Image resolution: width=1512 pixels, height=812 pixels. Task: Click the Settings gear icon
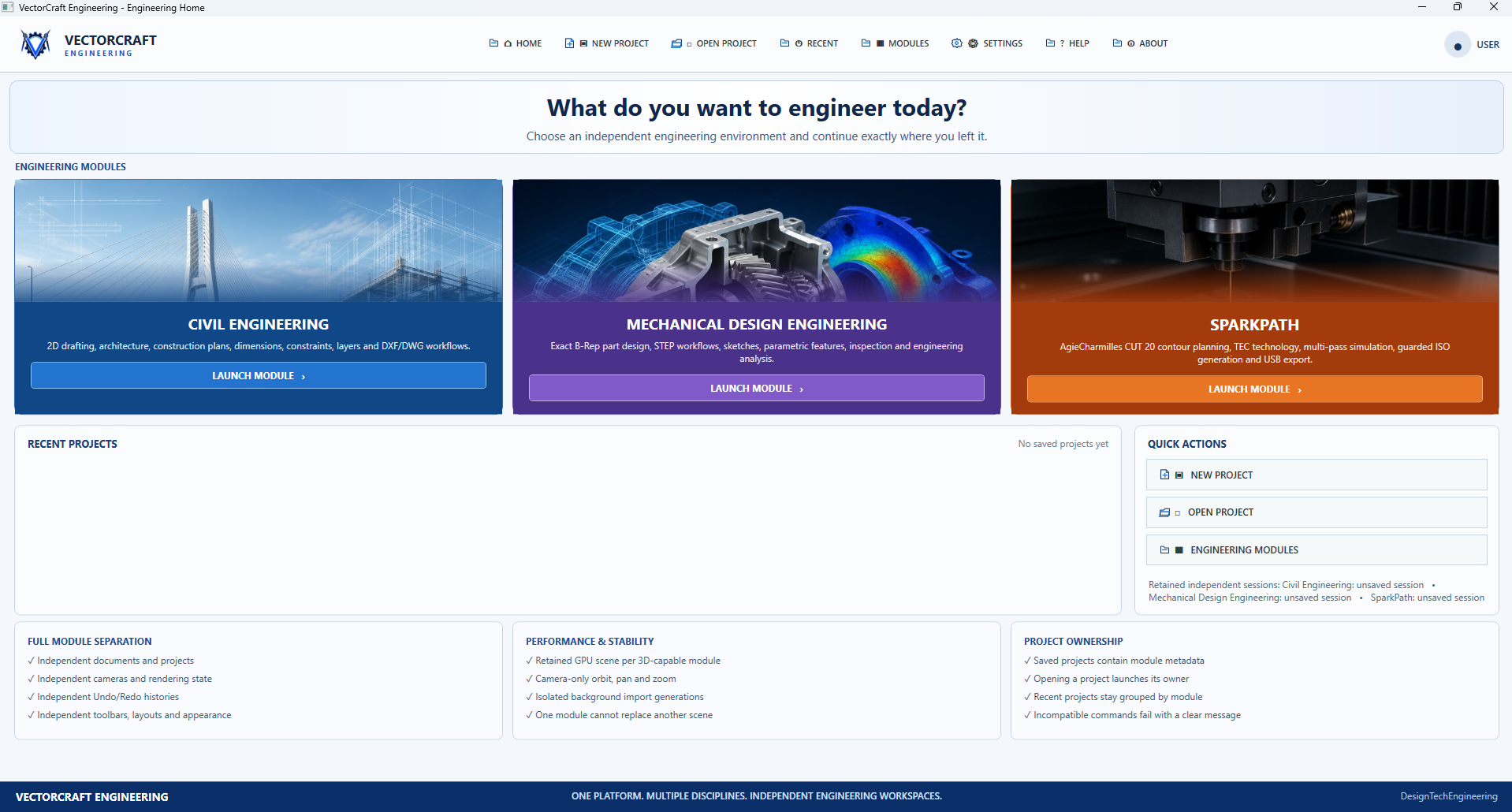(956, 43)
